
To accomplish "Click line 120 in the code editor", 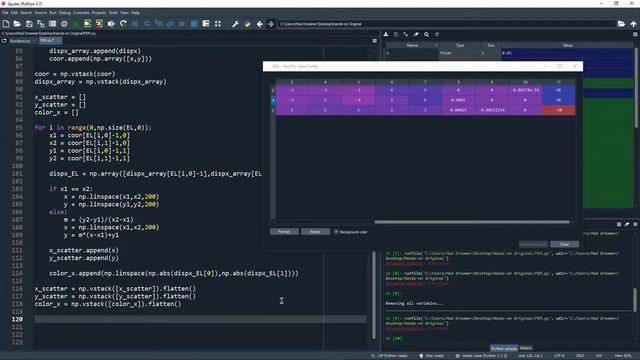I will (200, 319).
